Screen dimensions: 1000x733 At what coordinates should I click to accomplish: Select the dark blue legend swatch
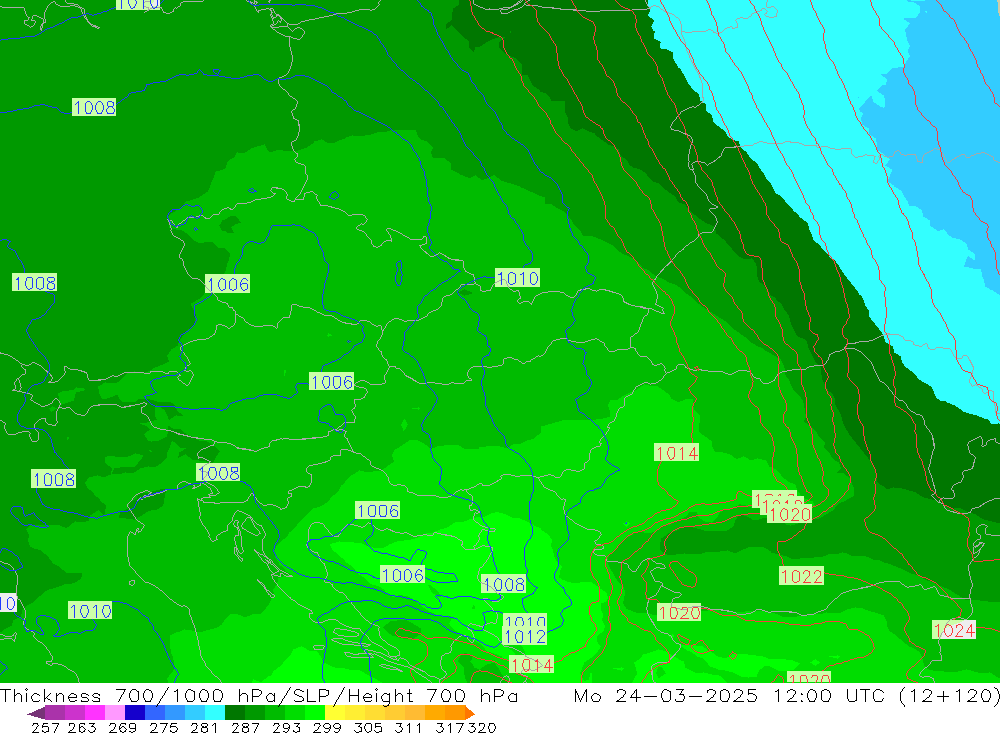tap(135, 713)
